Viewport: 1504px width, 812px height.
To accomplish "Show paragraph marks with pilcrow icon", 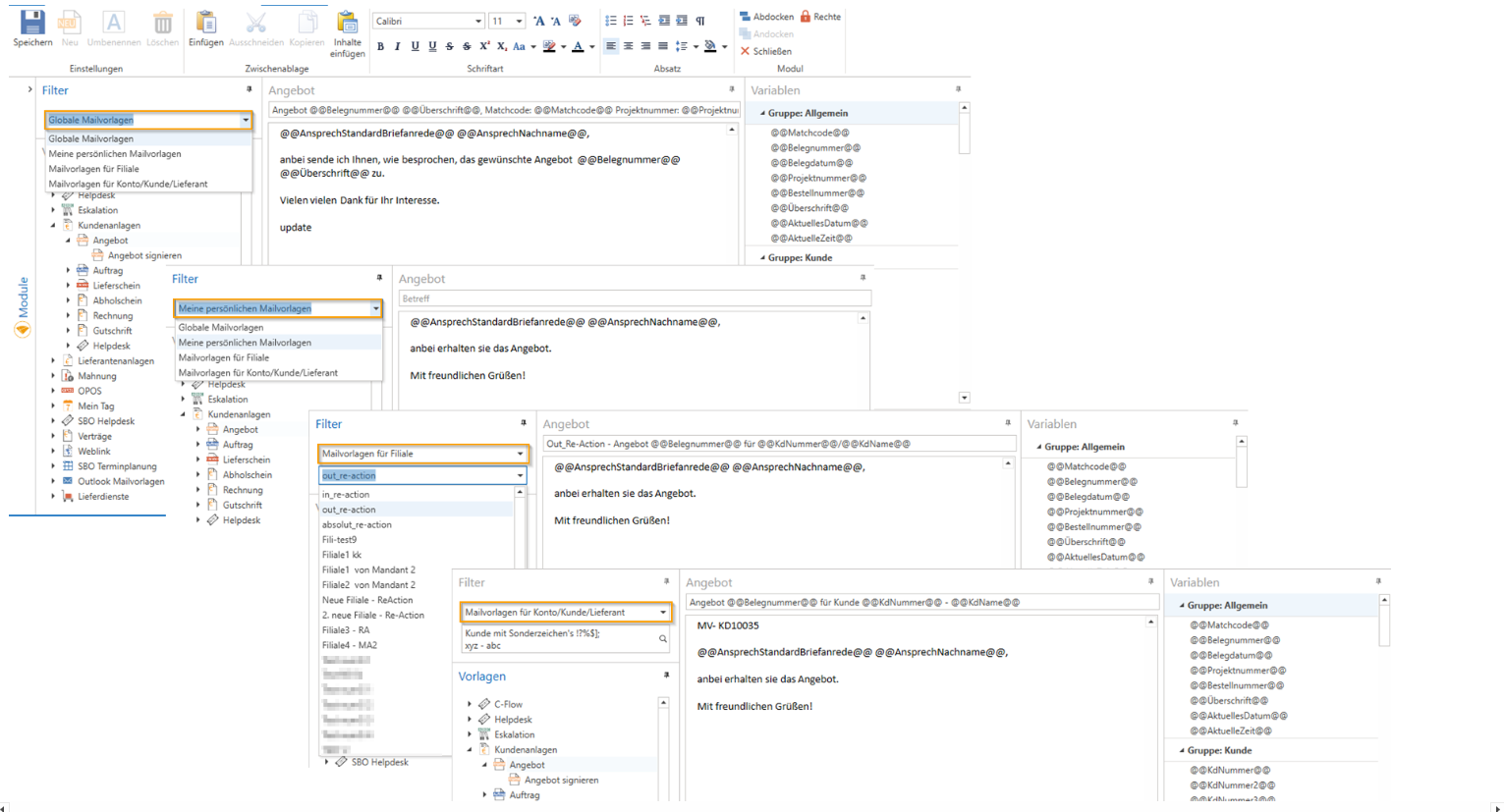I will point(700,21).
